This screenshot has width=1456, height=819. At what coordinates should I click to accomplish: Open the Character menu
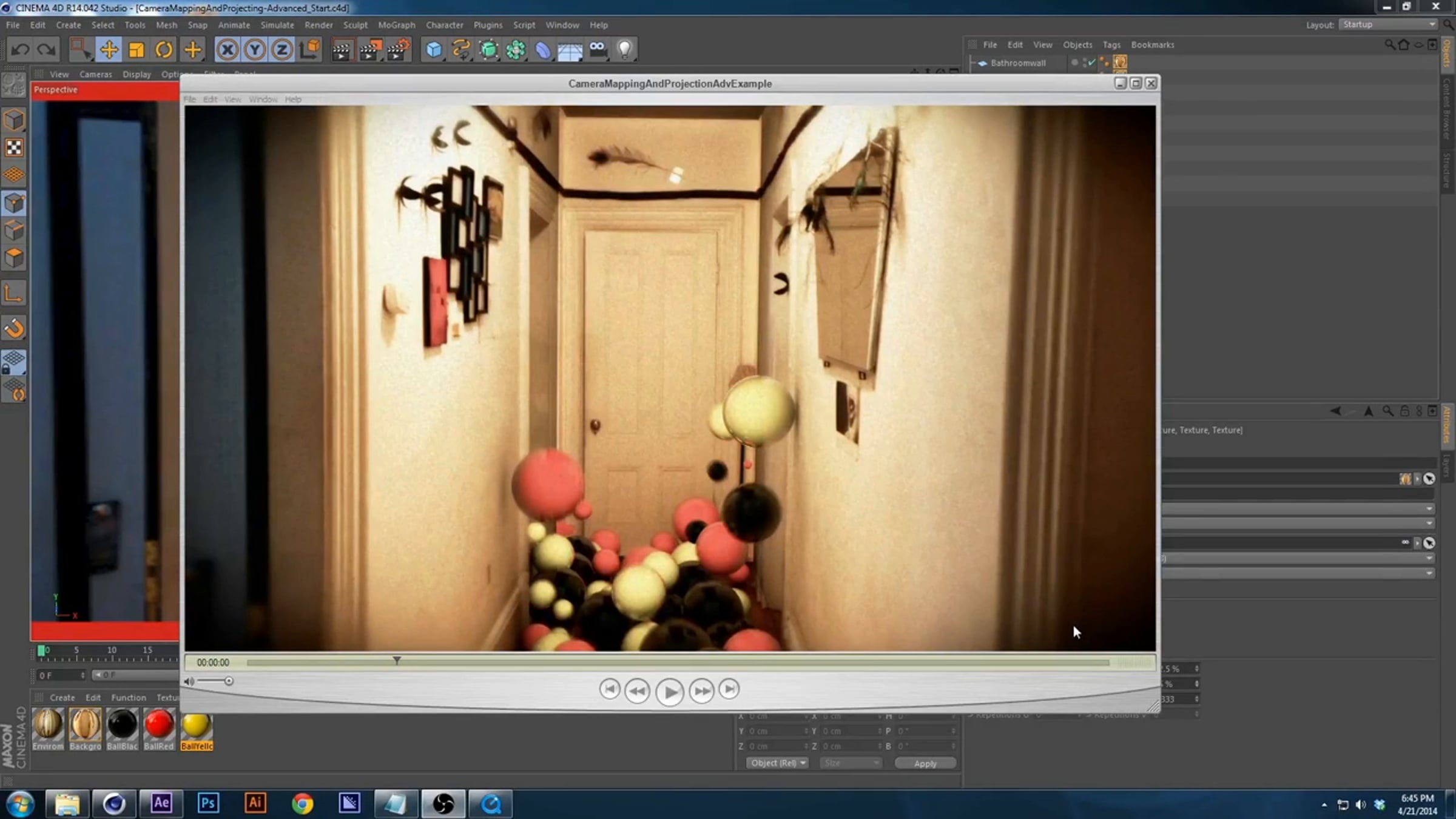pos(445,25)
